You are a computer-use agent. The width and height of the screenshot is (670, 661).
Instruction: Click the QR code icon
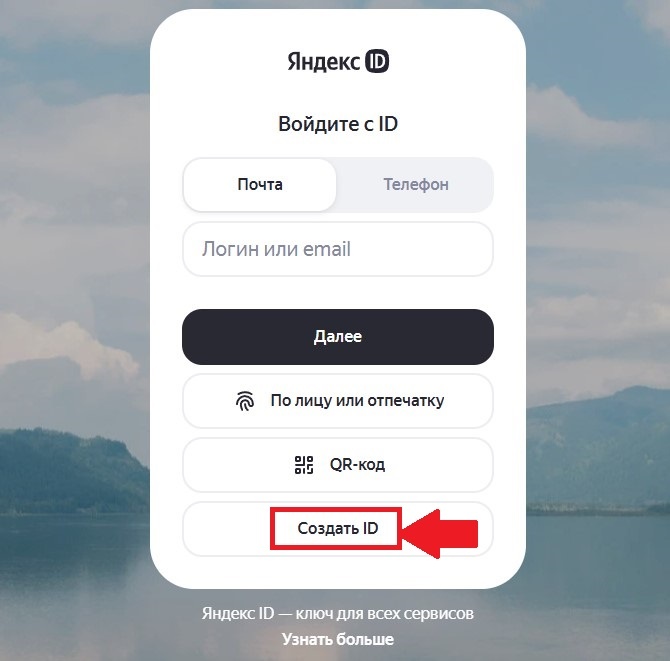304,465
